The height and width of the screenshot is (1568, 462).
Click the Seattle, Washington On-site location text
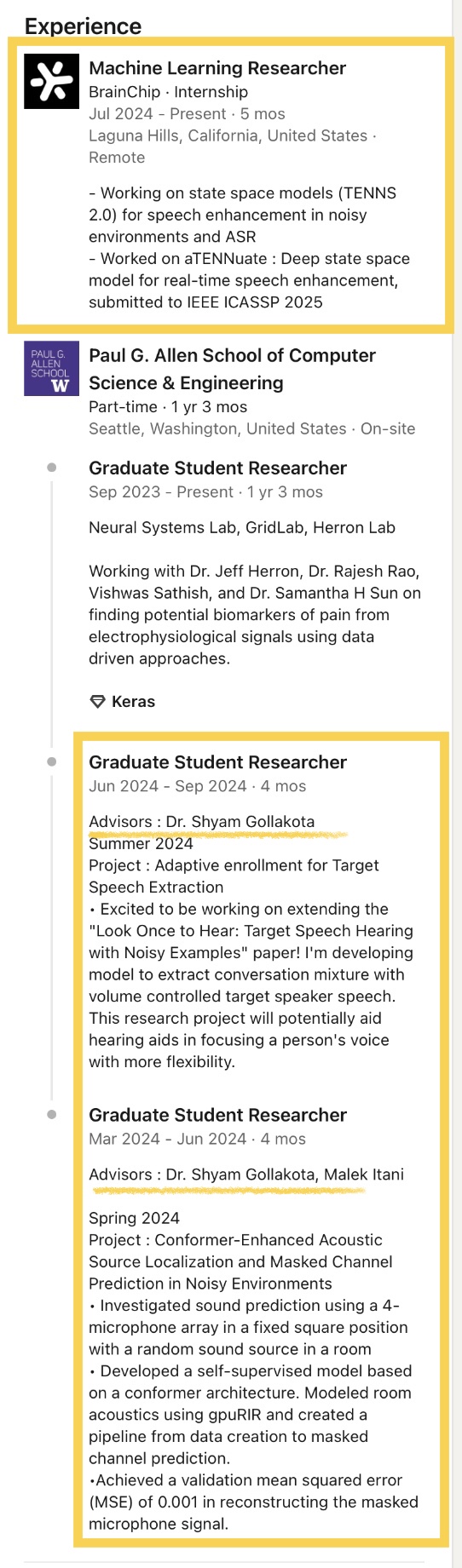[251, 428]
